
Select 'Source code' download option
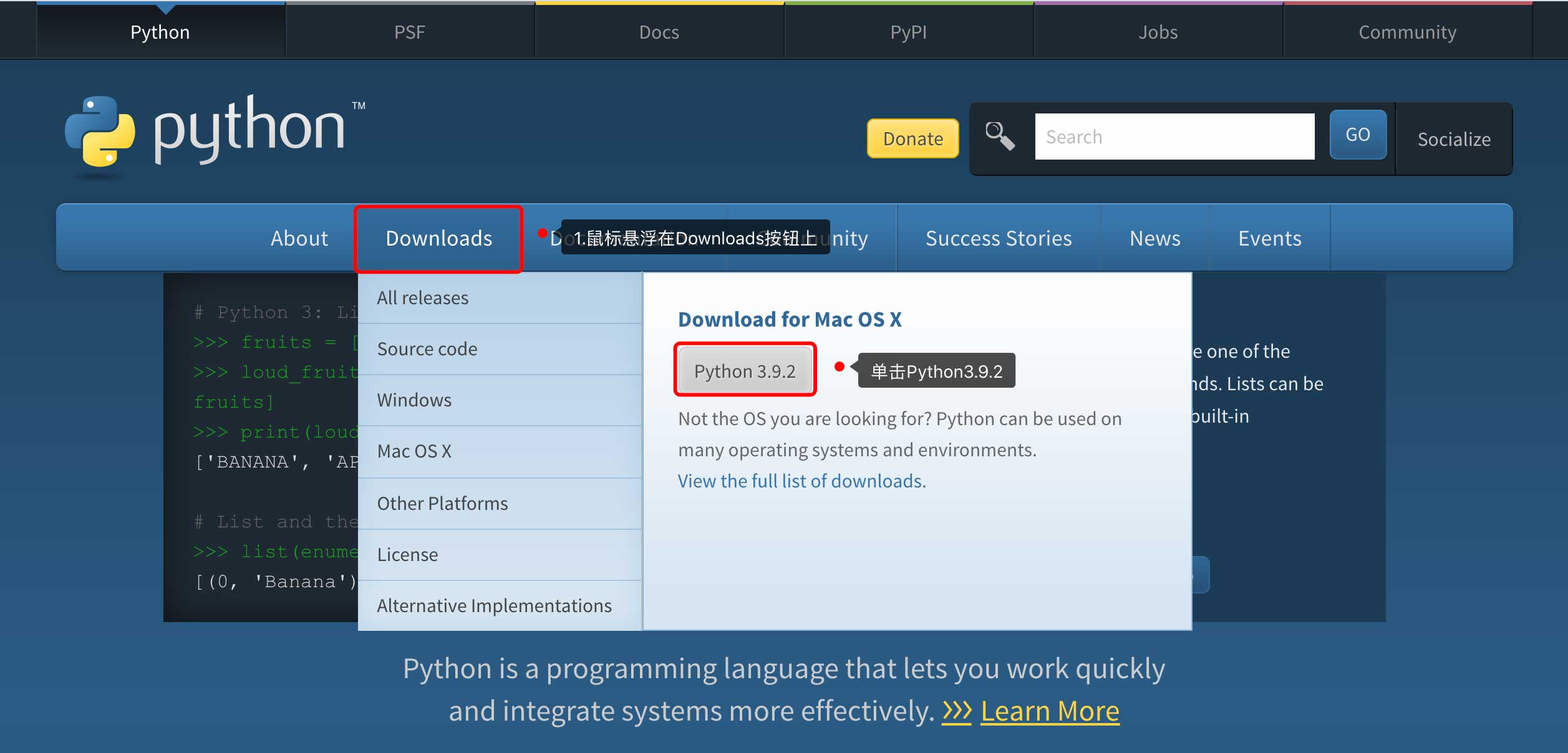coord(427,348)
